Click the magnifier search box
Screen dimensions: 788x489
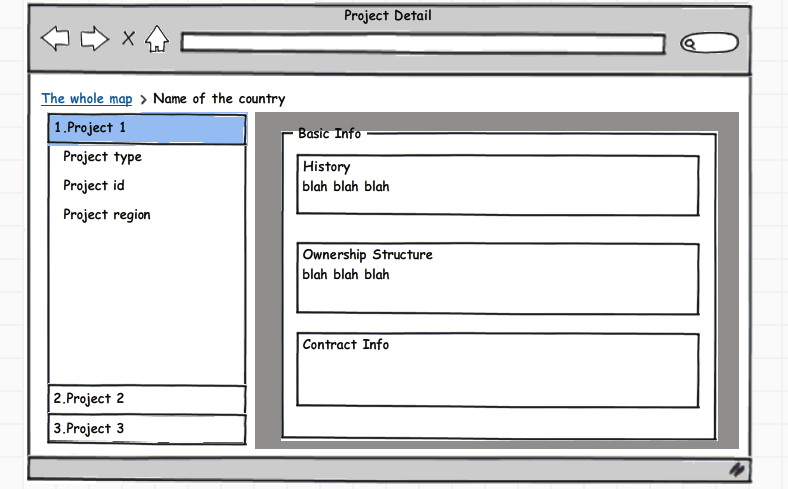[710, 43]
